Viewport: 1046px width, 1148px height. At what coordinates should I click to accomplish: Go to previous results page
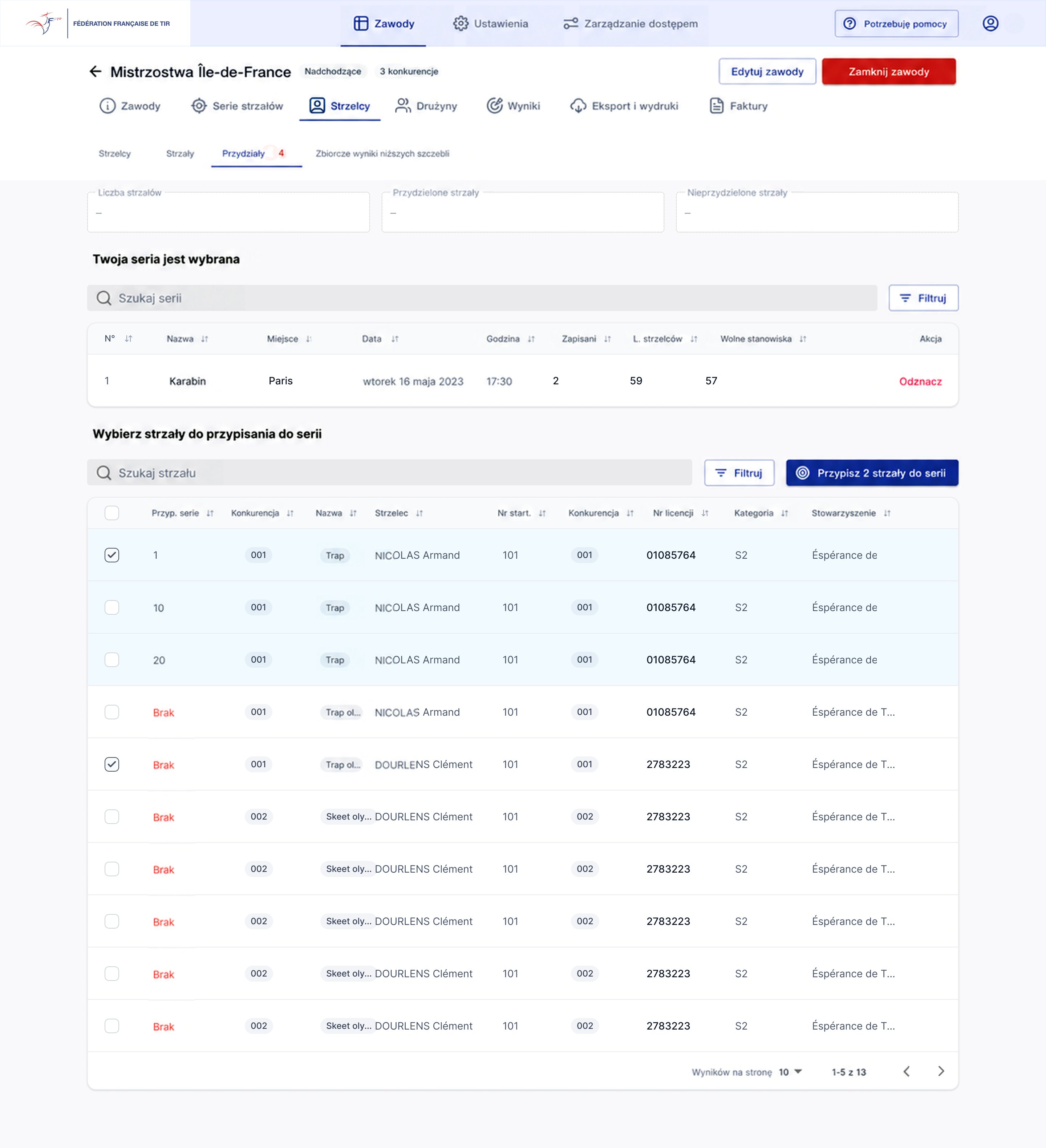click(x=907, y=1071)
